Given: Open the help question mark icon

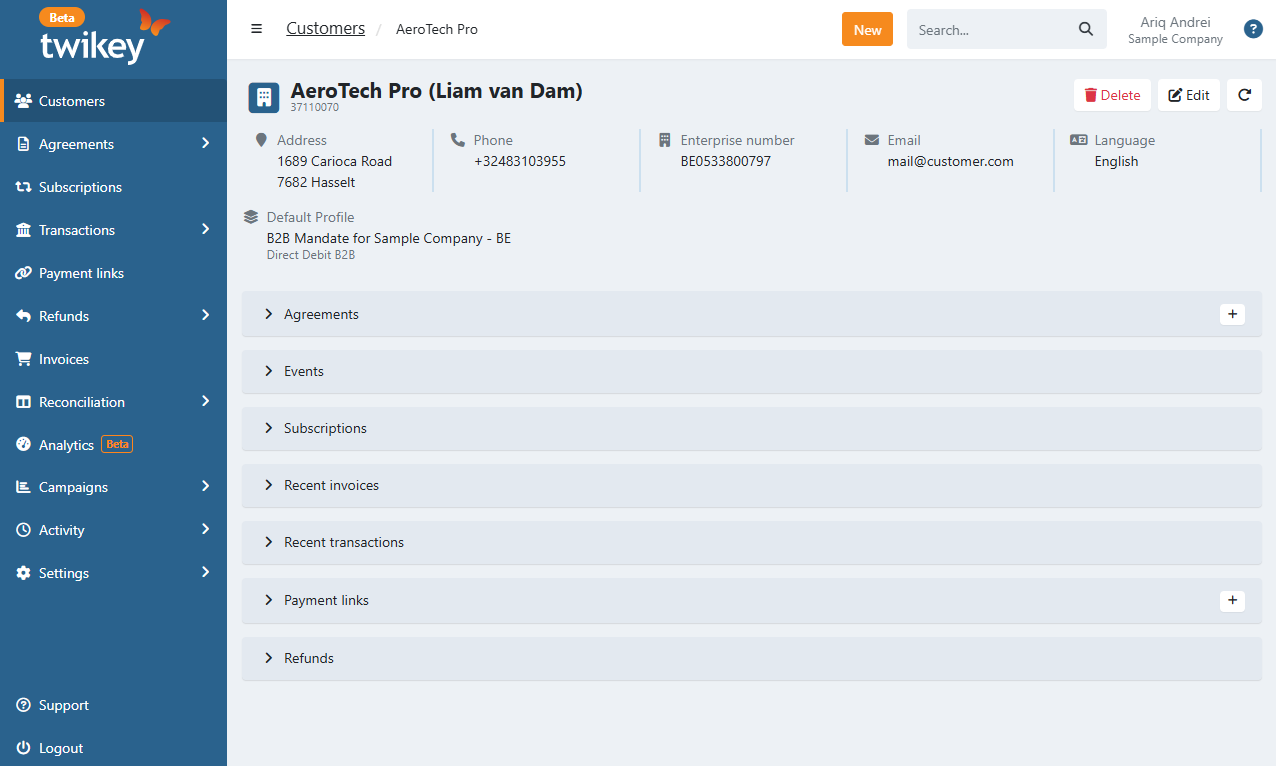Looking at the screenshot, I should coord(1253,29).
